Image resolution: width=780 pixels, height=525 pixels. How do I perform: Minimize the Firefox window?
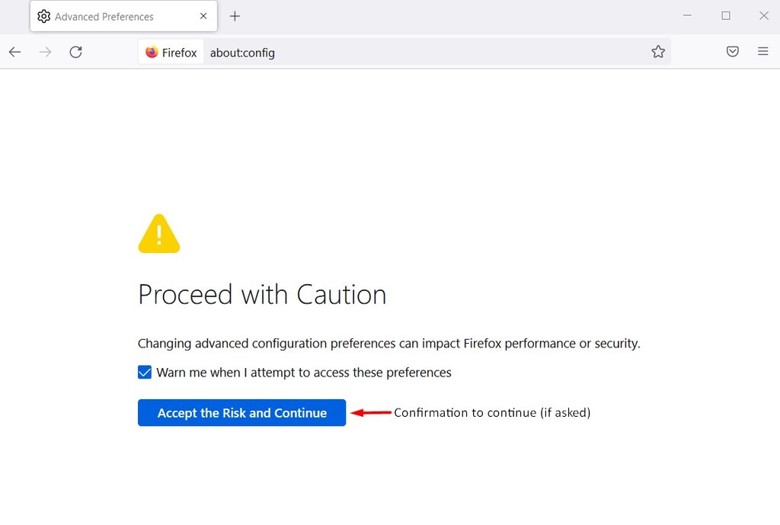[688, 16]
